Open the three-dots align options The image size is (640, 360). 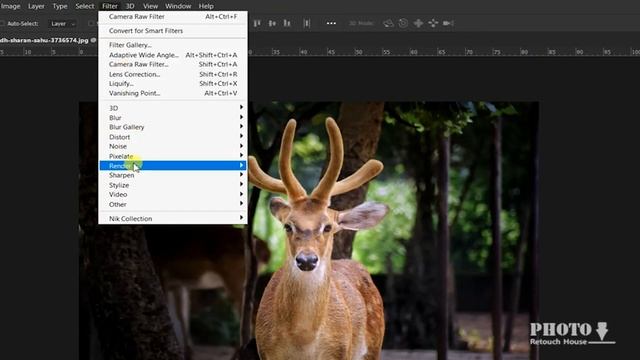click(331, 23)
